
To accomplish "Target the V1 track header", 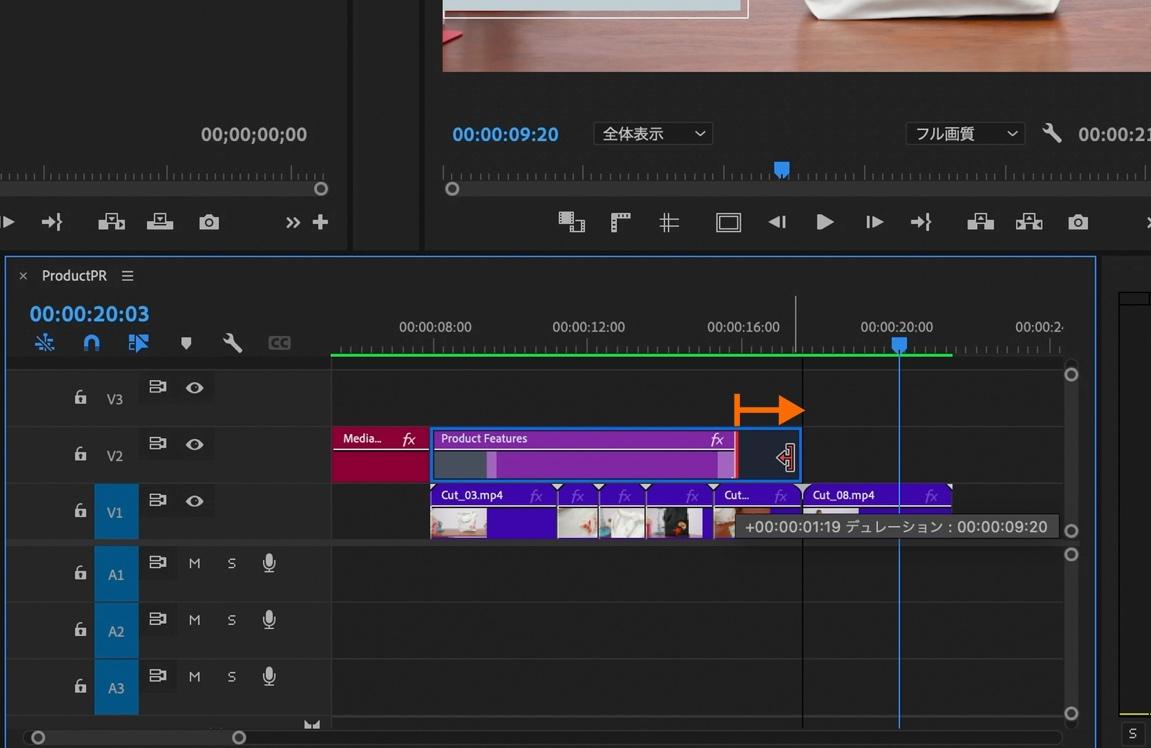I will point(116,512).
